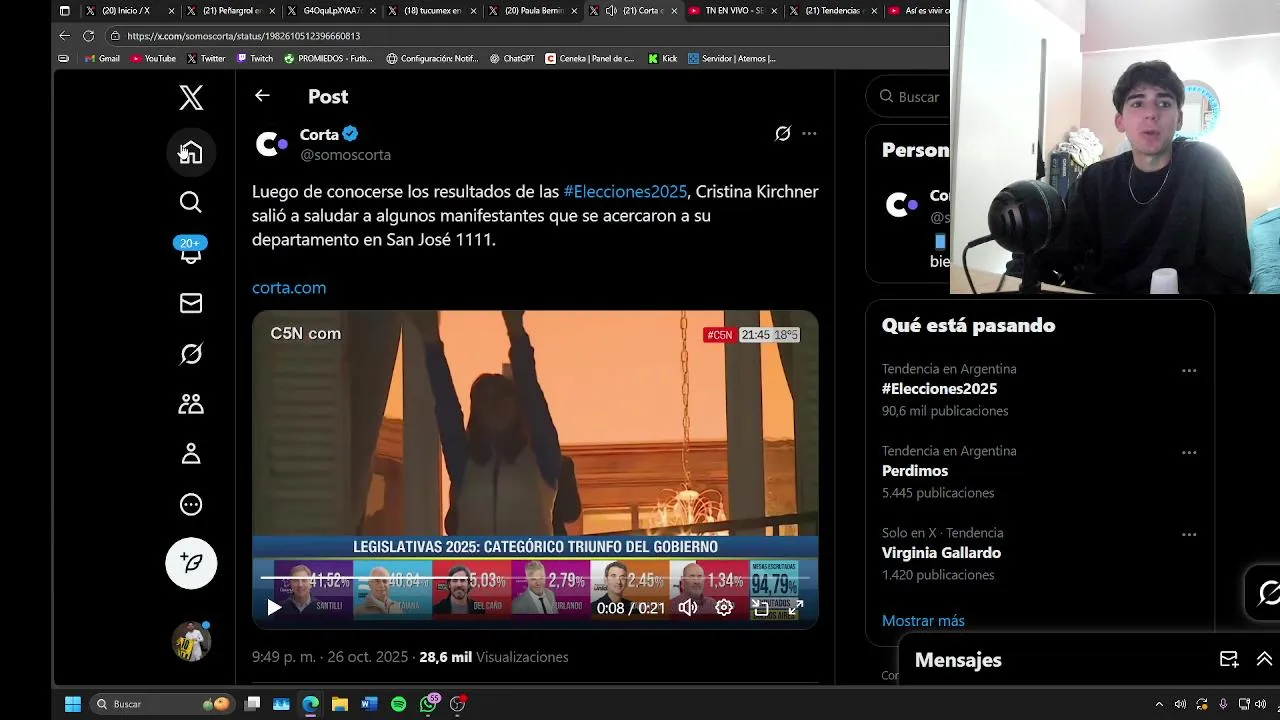Open the Virginia Gallardo trending topic
Screen dimensions: 1280x720
(x=941, y=552)
